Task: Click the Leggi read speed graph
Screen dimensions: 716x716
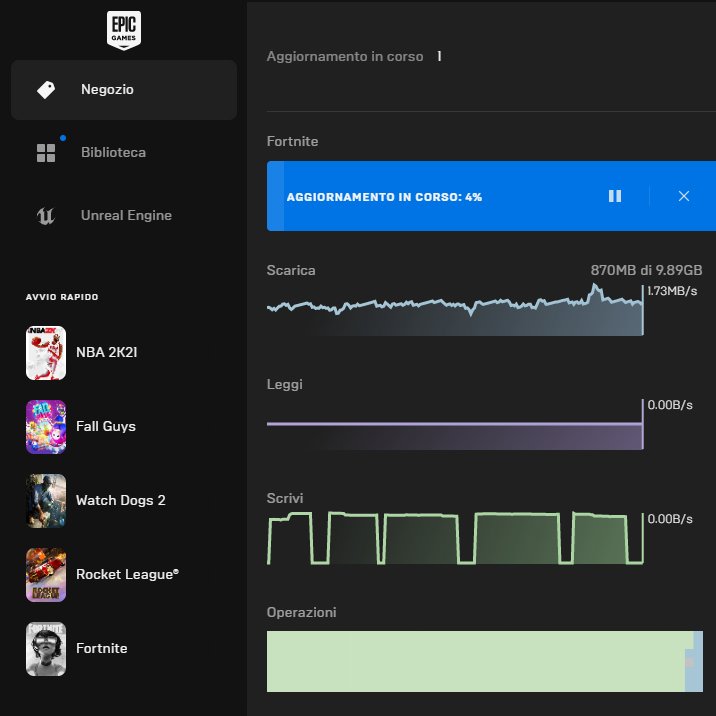Action: (x=455, y=424)
